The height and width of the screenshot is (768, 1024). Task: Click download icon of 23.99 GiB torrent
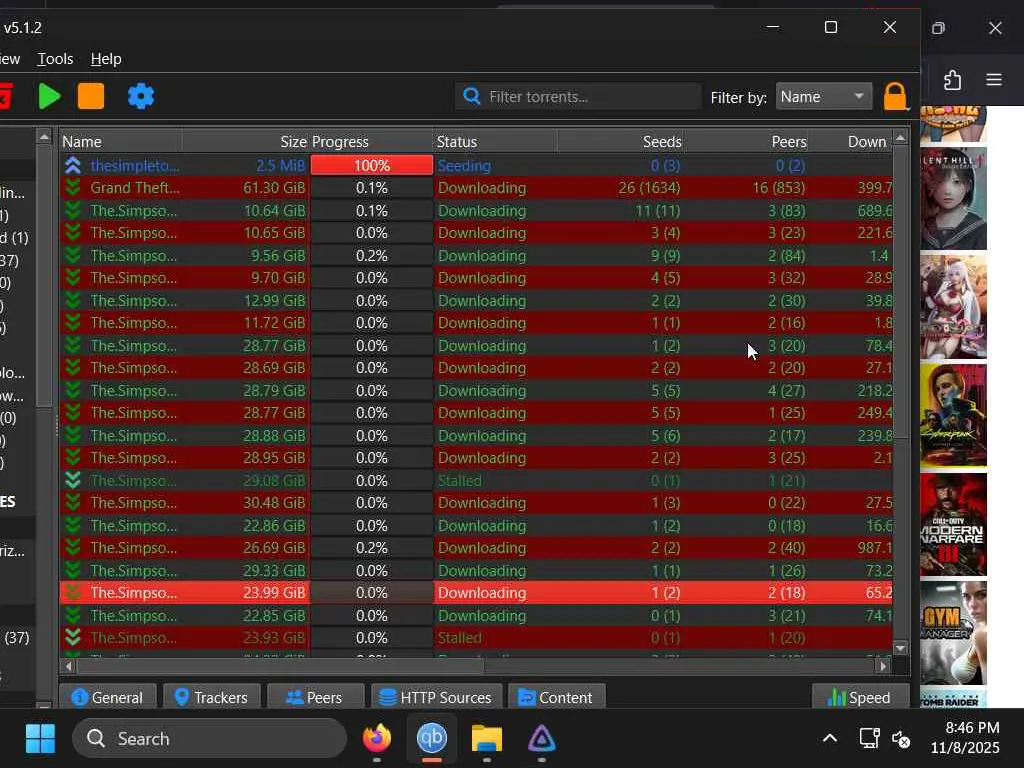point(73,592)
